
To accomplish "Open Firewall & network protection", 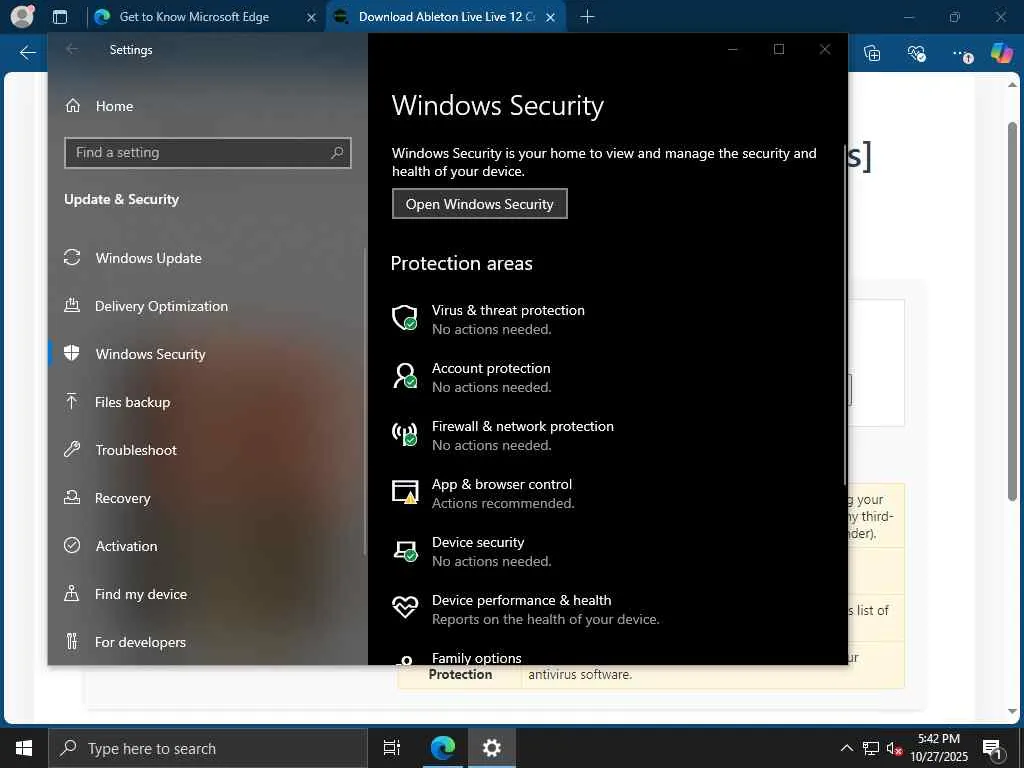I will 502,435.
